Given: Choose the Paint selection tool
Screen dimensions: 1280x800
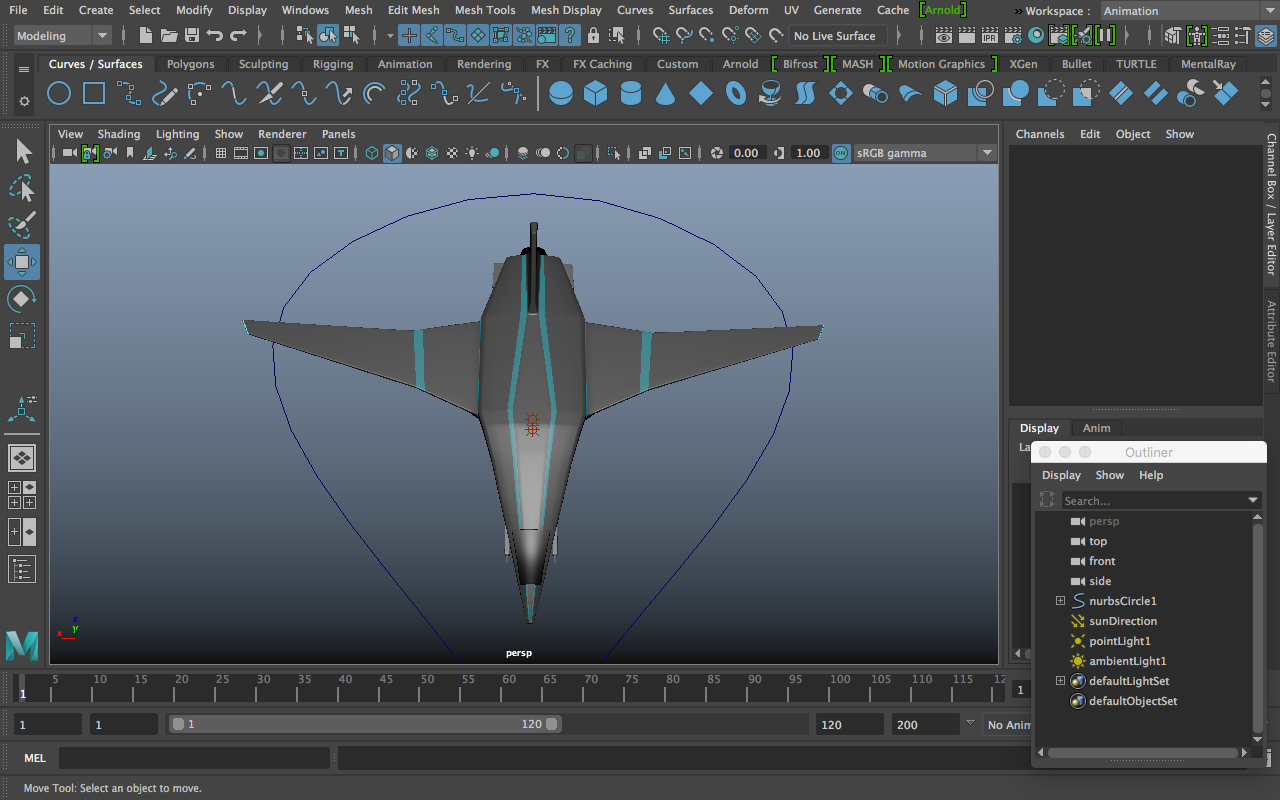Looking at the screenshot, I should (x=22, y=225).
